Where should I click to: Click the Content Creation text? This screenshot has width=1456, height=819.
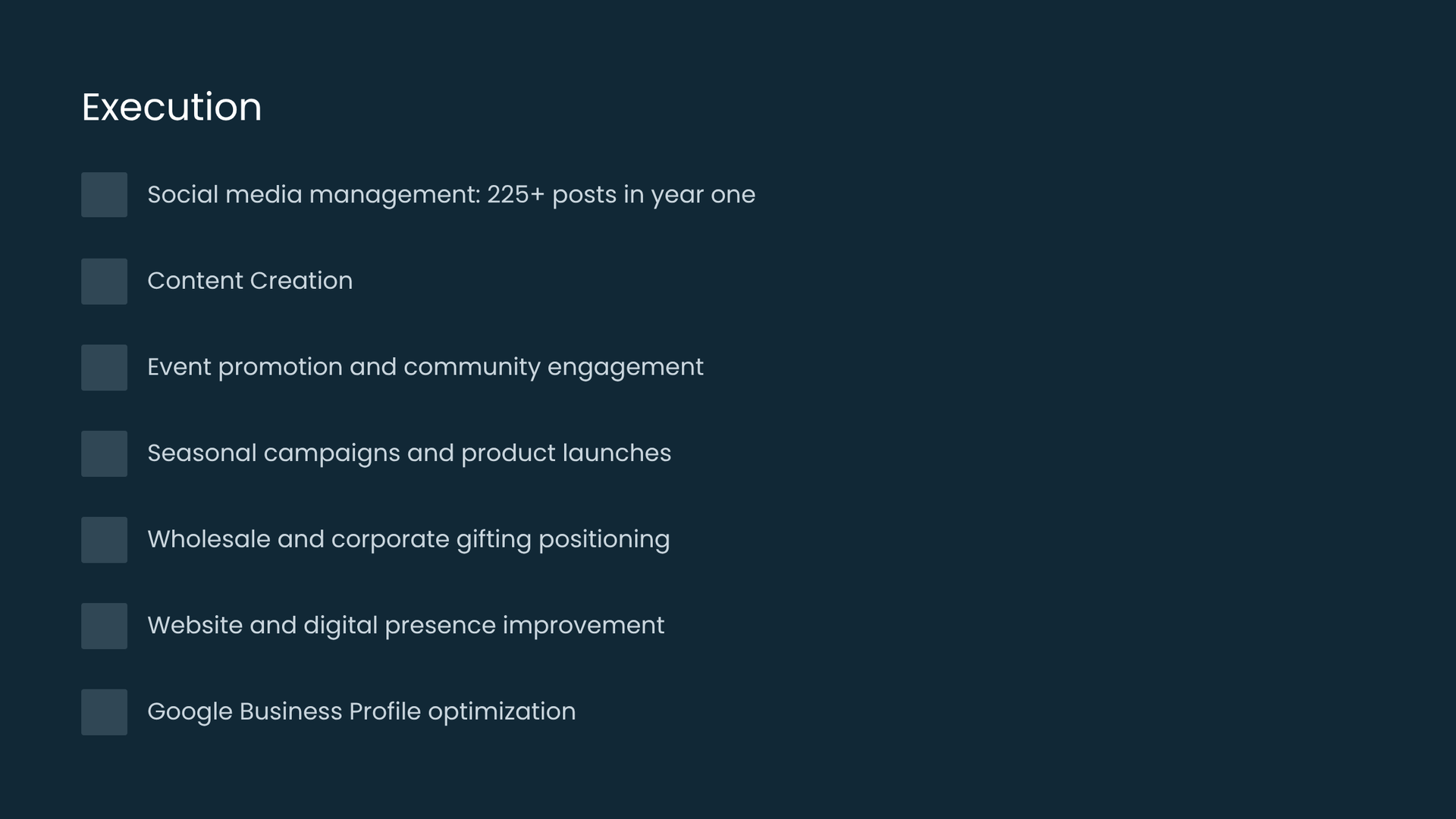[x=249, y=281]
